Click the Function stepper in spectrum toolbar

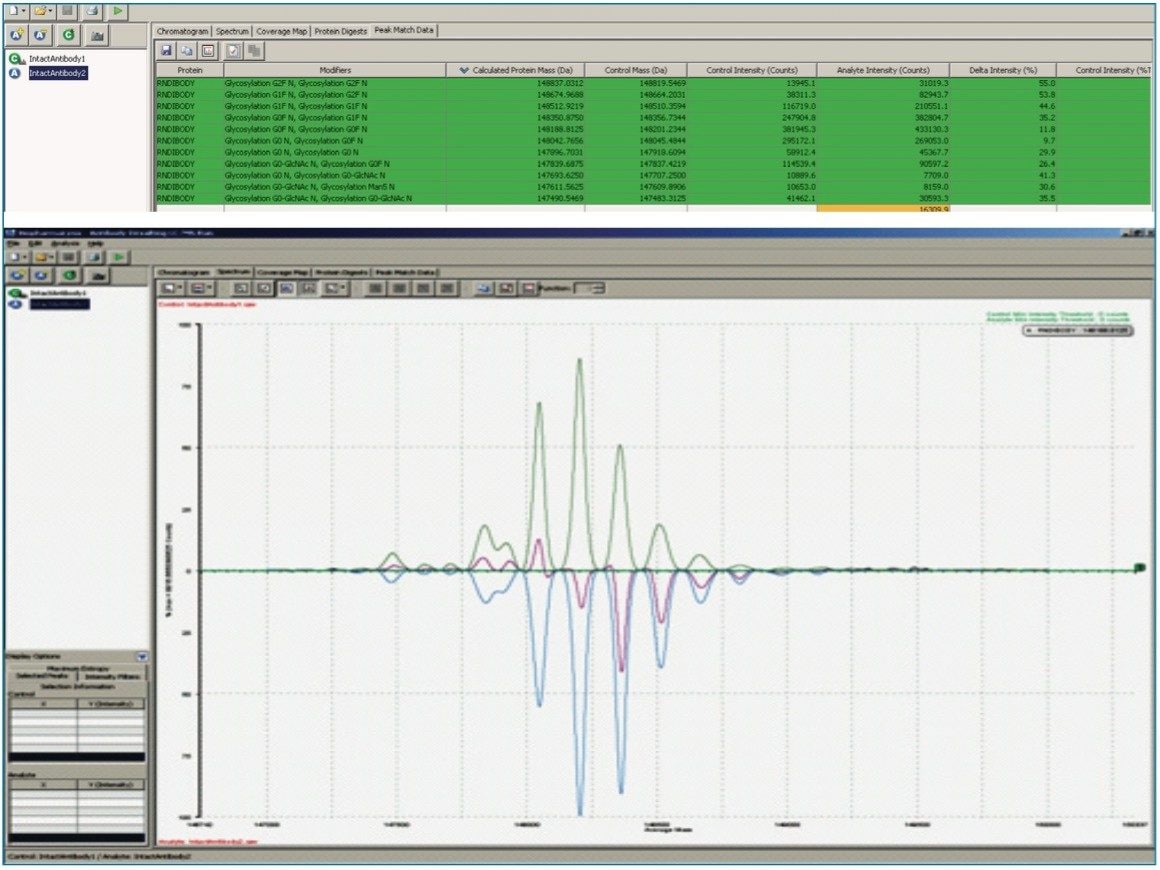590,288
